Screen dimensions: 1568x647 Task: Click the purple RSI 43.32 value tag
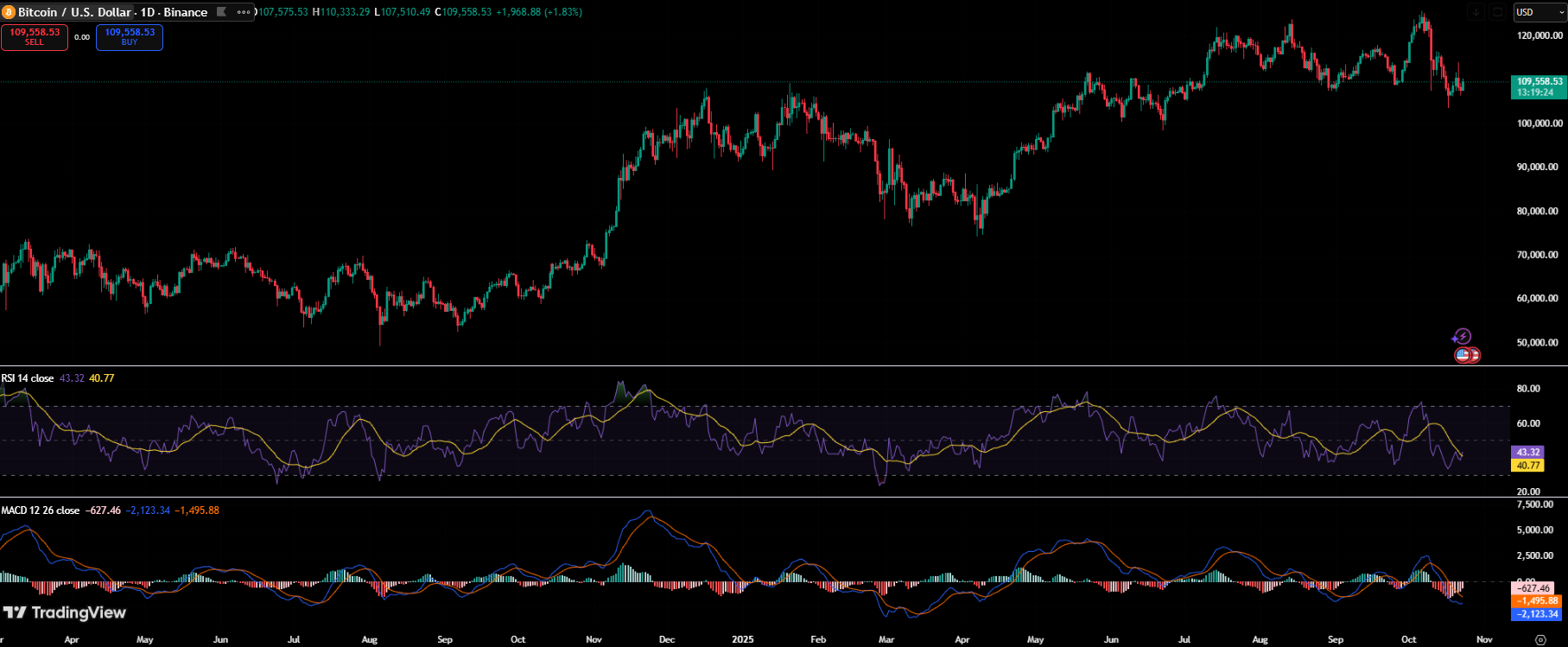point(1527,453)
